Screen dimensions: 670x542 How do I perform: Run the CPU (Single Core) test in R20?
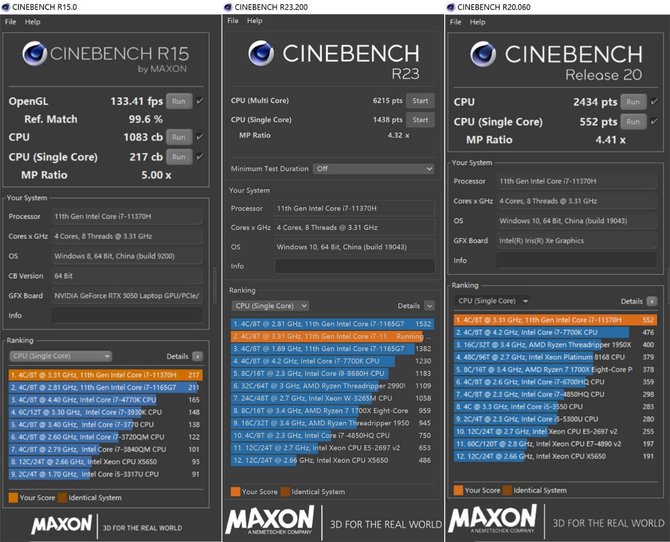point(631,121)
